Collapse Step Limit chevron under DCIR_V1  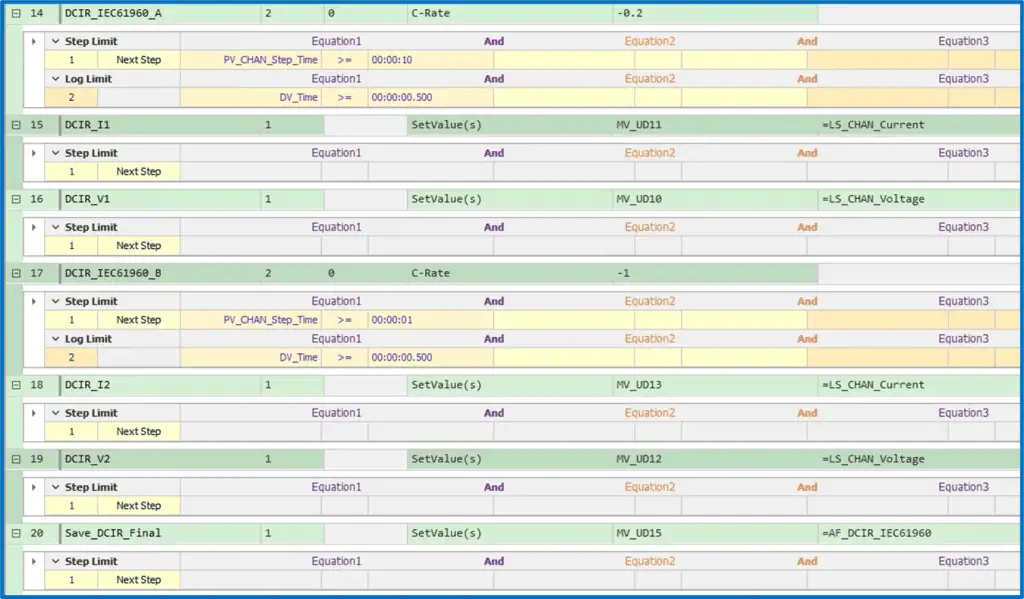click(x=56, y=227)
